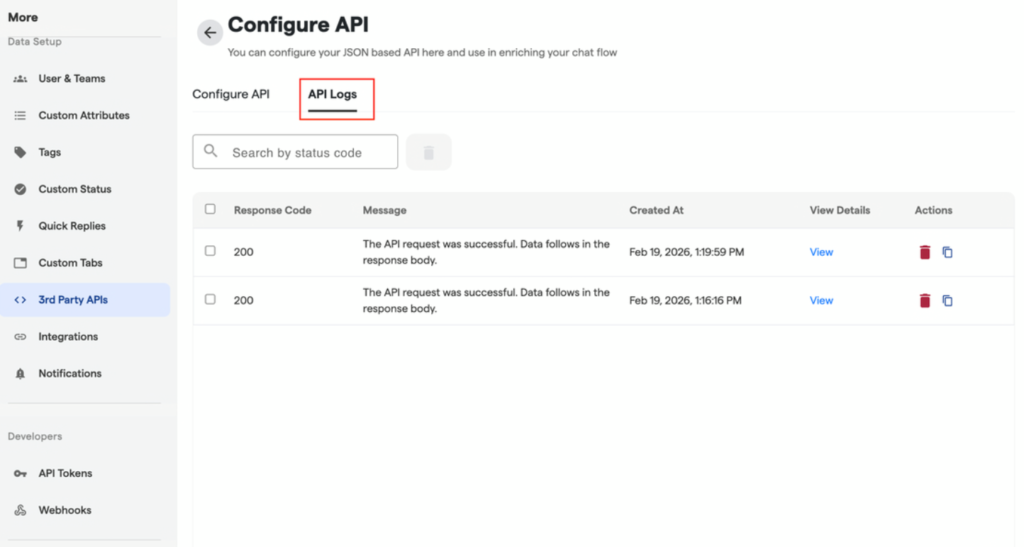Open Webhooks under Developers

click(65, 510)
